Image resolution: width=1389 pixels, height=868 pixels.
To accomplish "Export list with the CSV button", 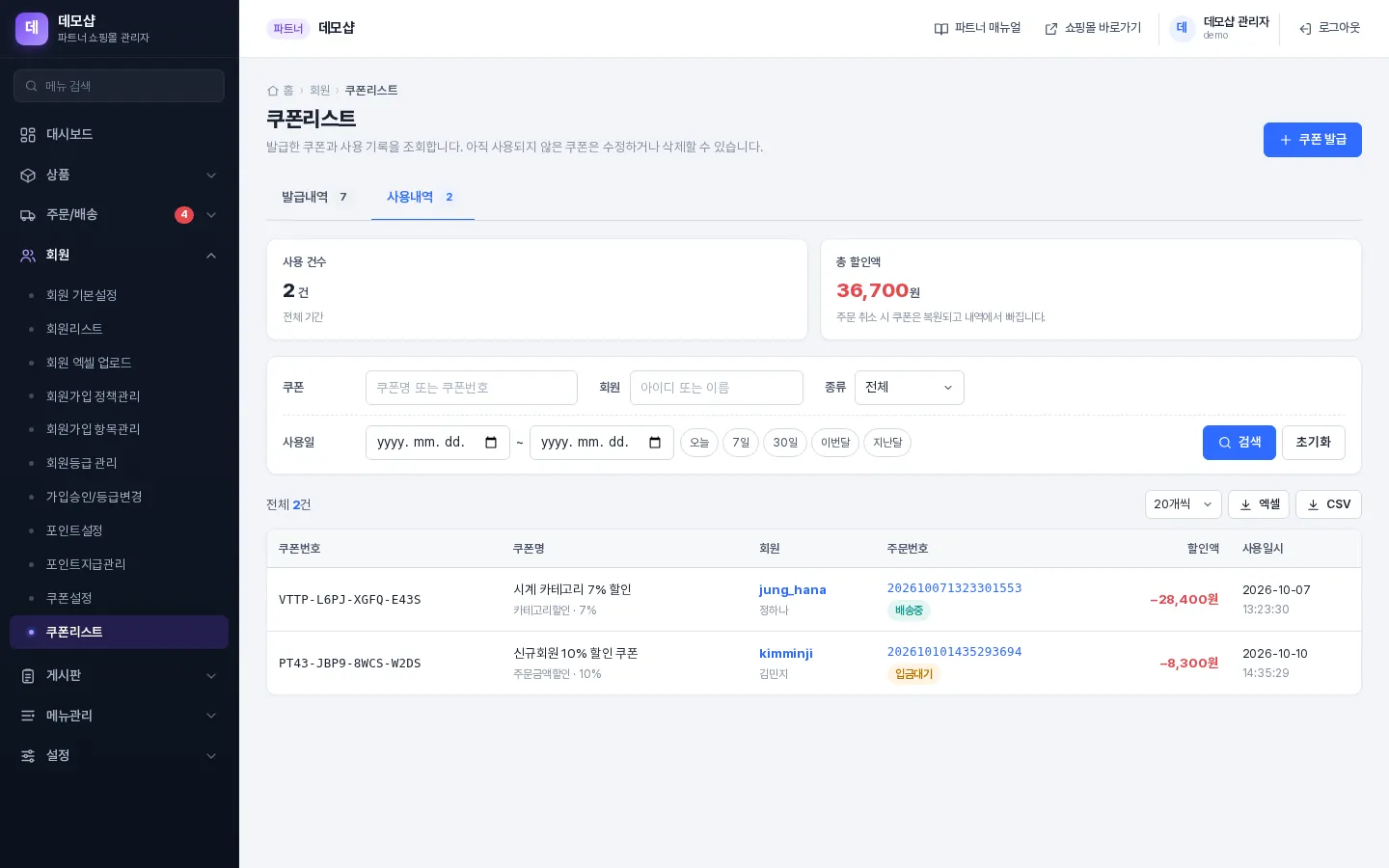I will tap(1328, 504).
